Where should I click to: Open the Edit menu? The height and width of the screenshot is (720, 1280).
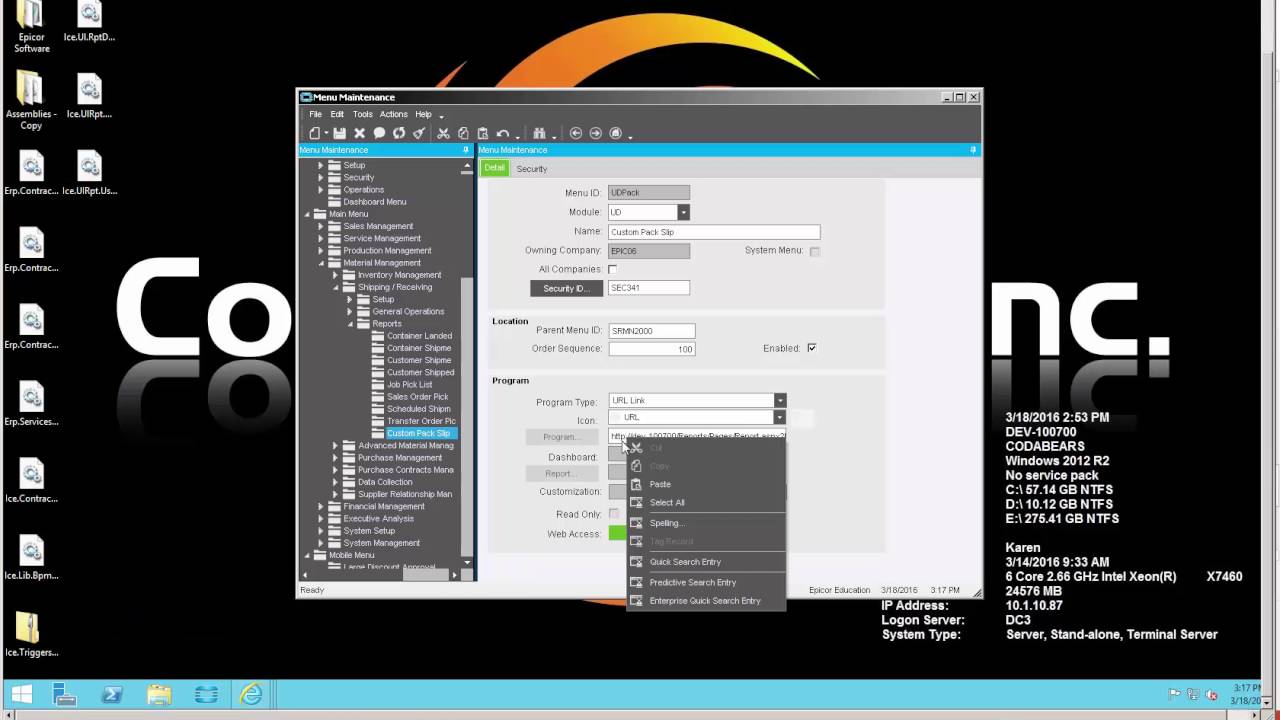coord(337,114)
